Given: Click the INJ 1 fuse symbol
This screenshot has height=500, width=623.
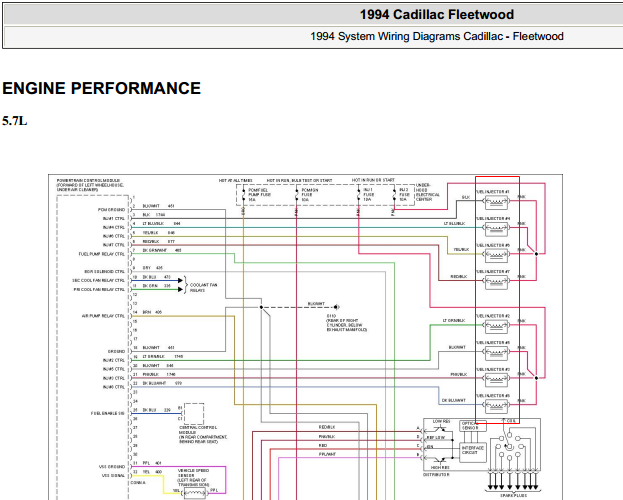Looking at the screenshot, I should 358,195.
